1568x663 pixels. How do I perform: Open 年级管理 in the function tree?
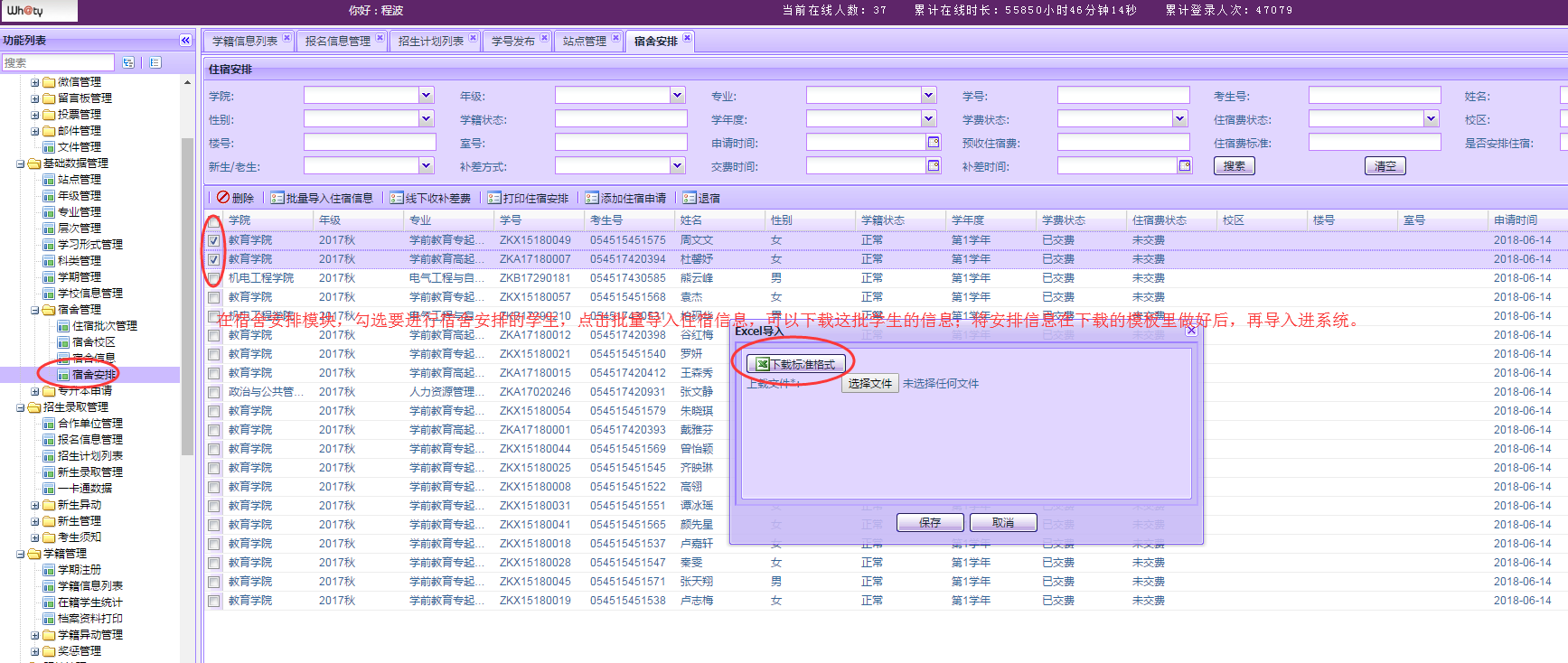coord(80,196)
